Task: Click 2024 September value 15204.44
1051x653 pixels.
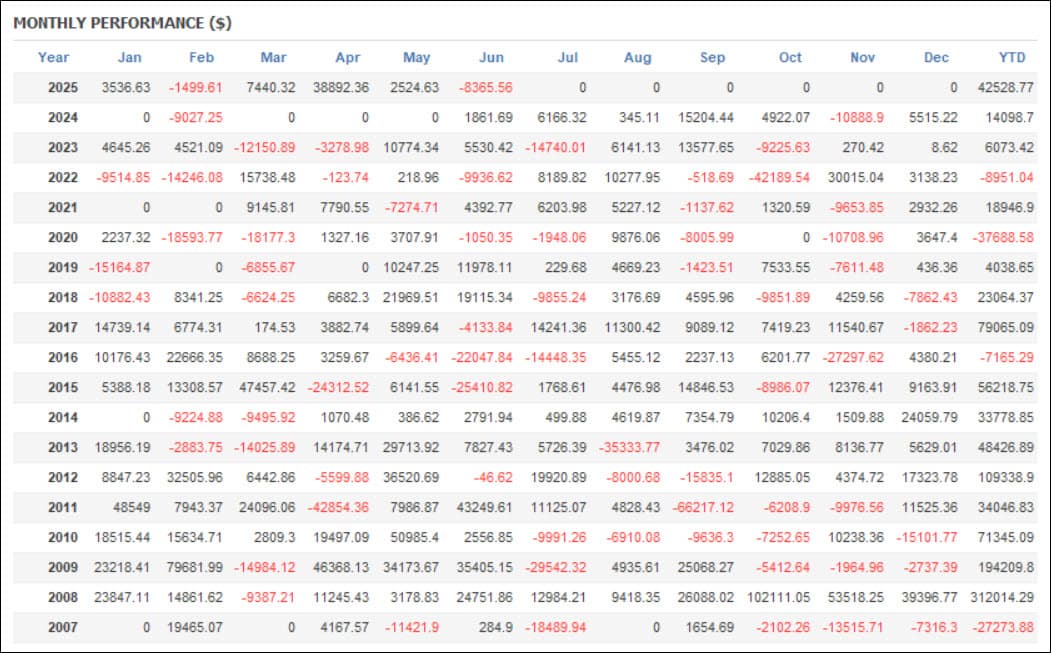Action: tap(706, 118)
